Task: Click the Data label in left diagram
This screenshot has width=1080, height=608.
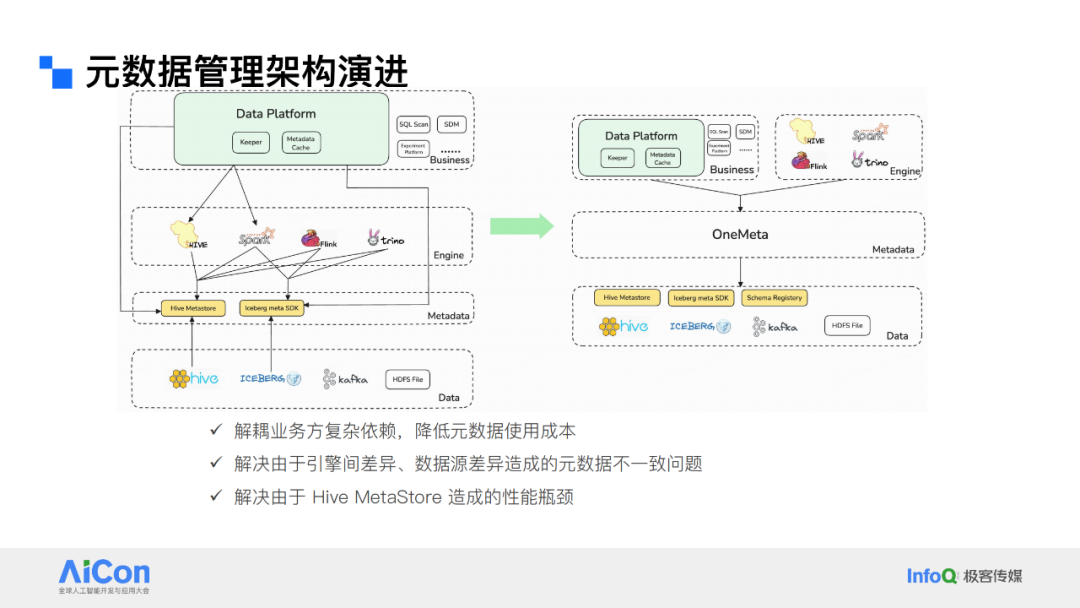Action: 449,397
